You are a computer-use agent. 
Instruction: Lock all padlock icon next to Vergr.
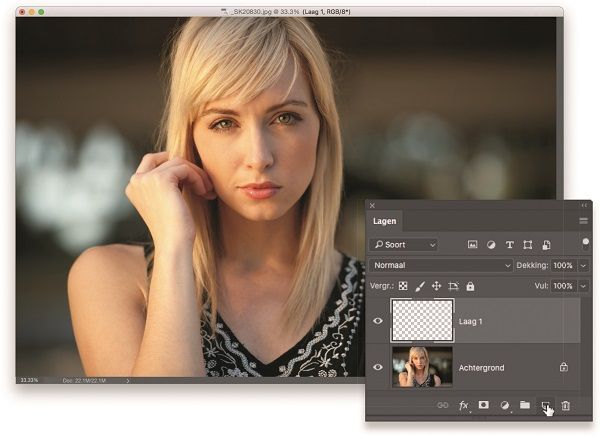[470, 286]
